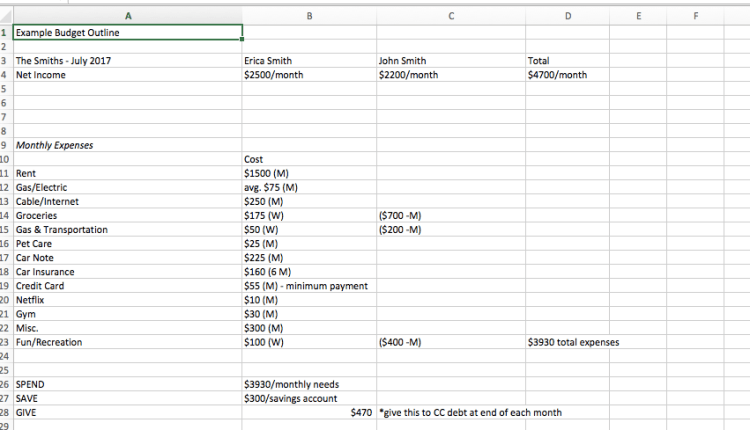
Task: Select row 9 header
Action: pyautogui.click(x=6, y=145)
